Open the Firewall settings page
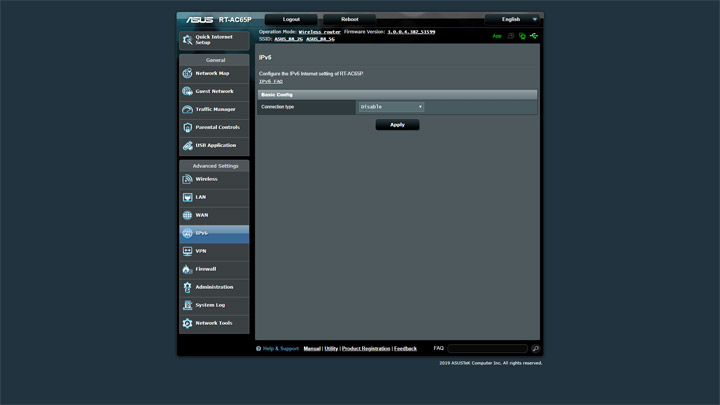Screen dimensions: 720x405 214,269
